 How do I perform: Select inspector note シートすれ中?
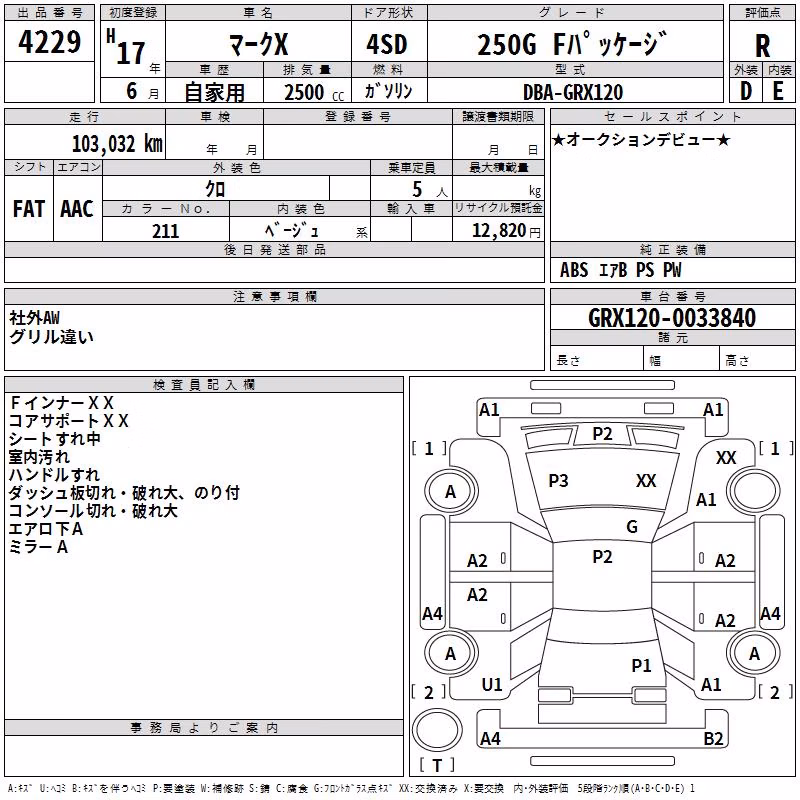[x=55, y=439]
